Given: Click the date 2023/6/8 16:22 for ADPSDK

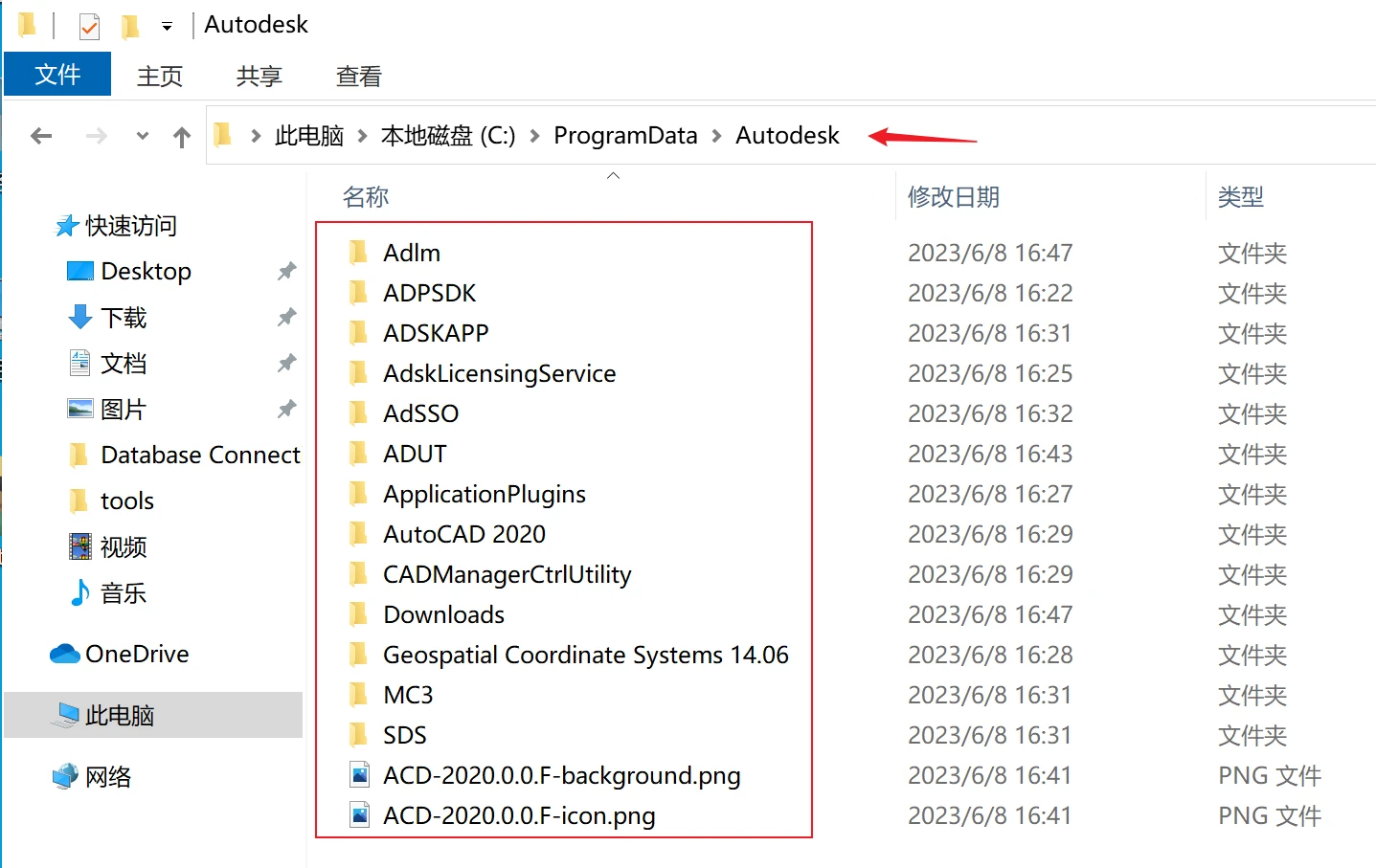Looking at the screenshot, I should point(990,293).
